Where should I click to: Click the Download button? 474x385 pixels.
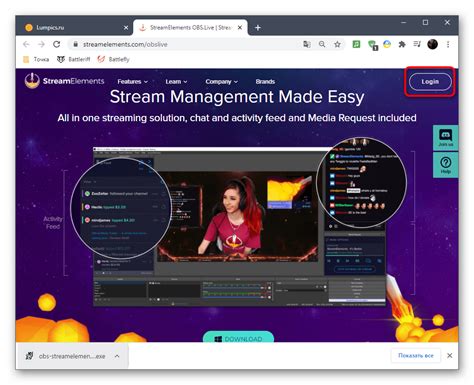tap(238, 337)
